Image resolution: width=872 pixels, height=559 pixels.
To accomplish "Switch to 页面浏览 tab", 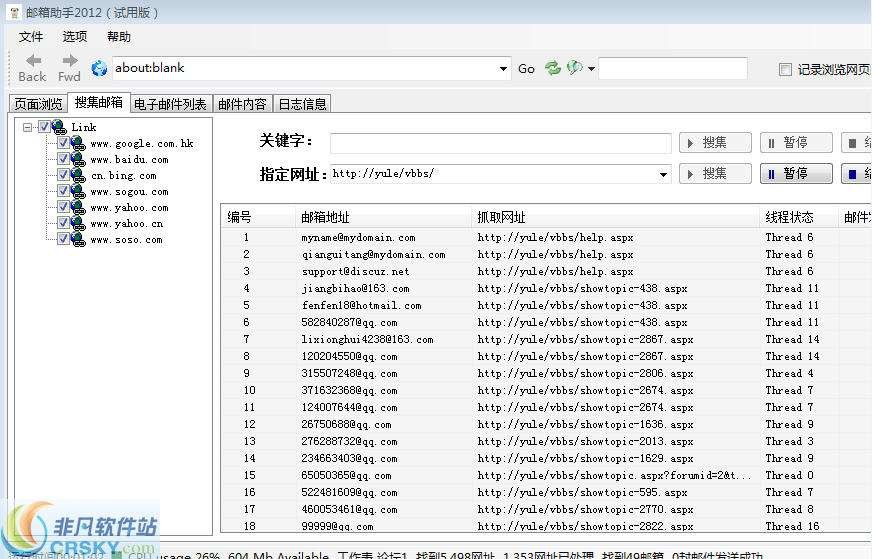I will [x=38, y=104].
